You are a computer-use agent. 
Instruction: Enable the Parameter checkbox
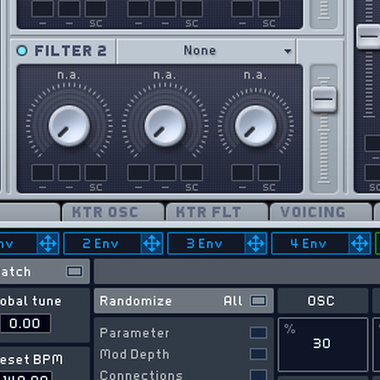point(258,333)
